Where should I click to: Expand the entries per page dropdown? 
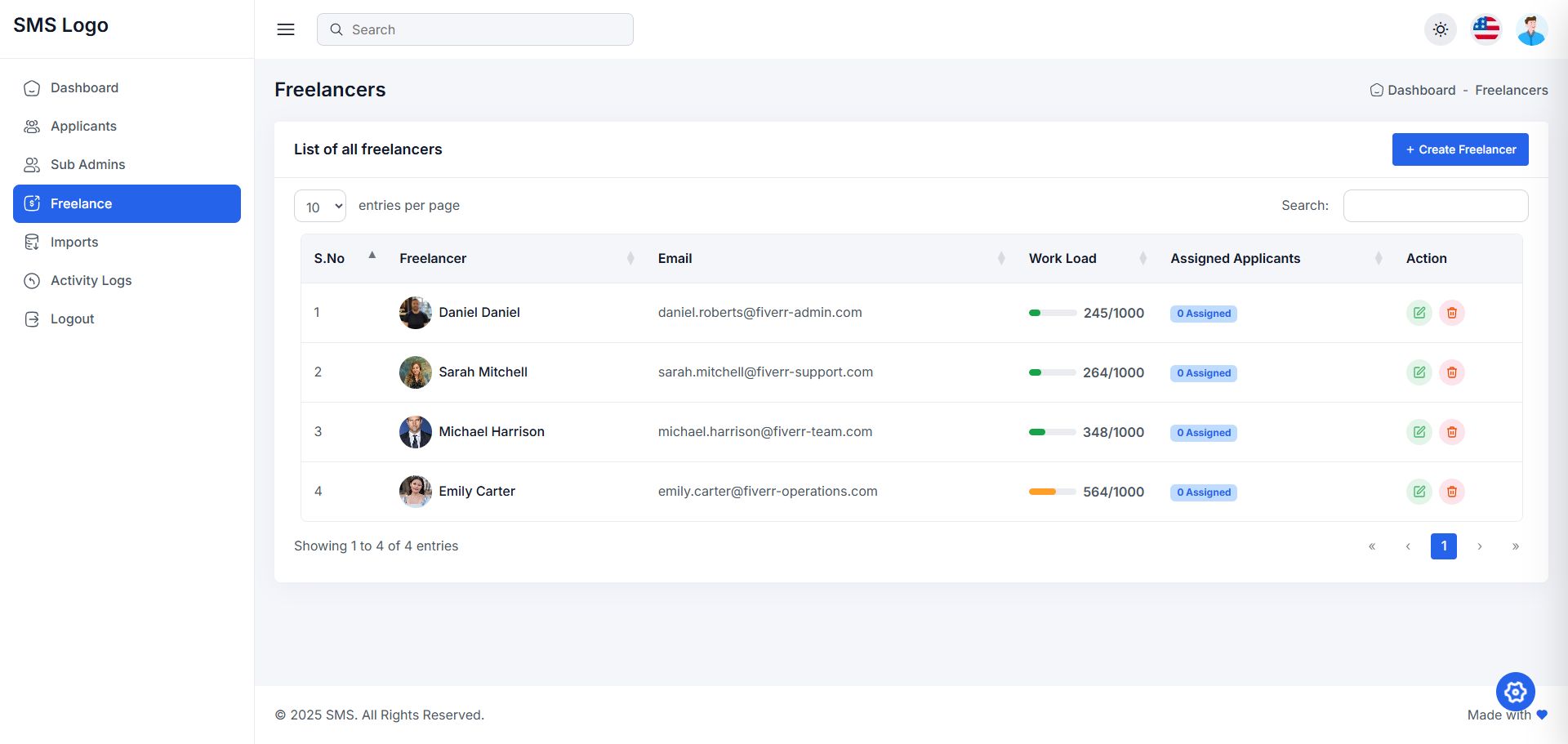point(320,207)
